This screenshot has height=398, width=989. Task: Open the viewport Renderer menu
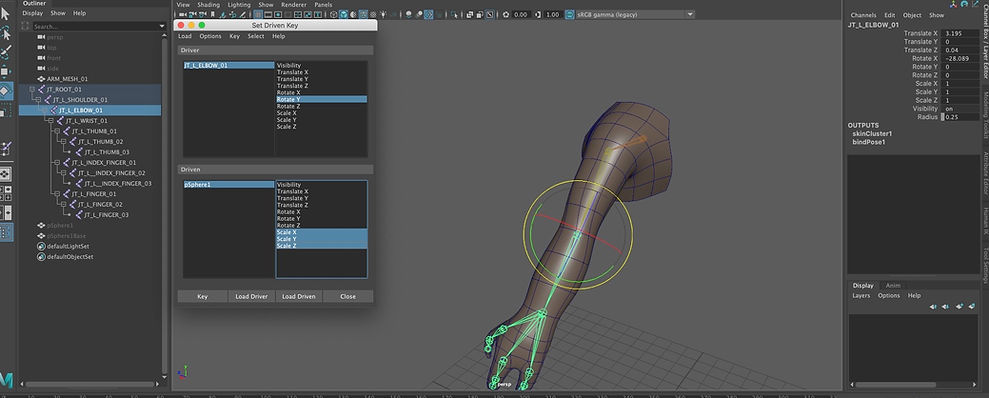click(x=294, y=4)
